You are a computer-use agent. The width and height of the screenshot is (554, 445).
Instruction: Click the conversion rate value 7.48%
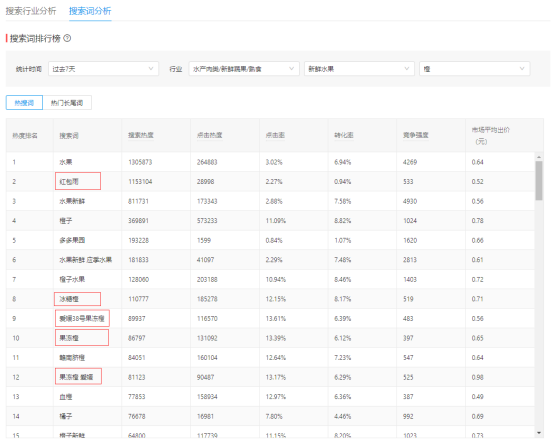click(x=343, y=260)
